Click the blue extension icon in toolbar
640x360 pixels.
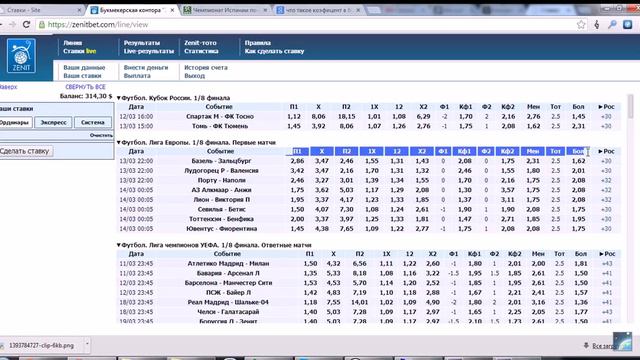(627, 24)
